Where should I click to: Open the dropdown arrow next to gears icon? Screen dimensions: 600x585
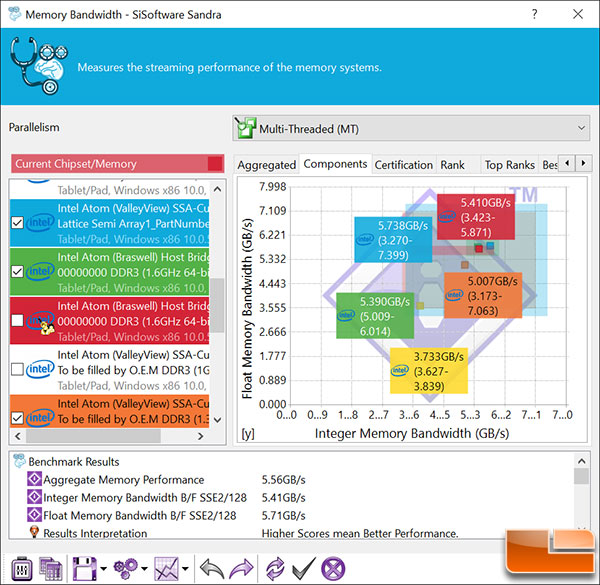click(x=144, y=569)
